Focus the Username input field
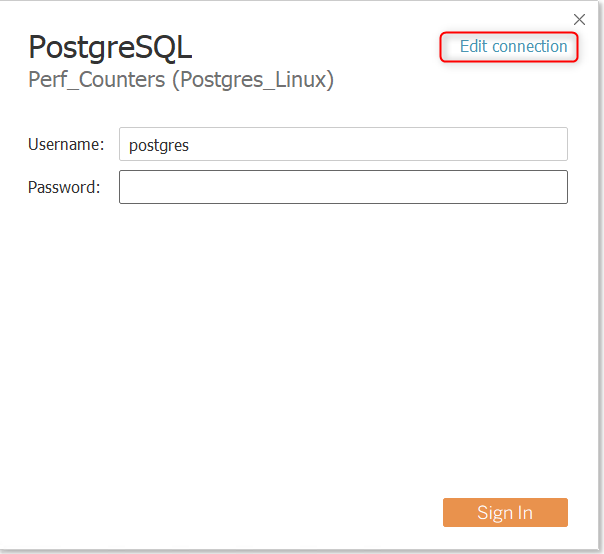Screen dimensions: 604x554 (x=343, y=144)
